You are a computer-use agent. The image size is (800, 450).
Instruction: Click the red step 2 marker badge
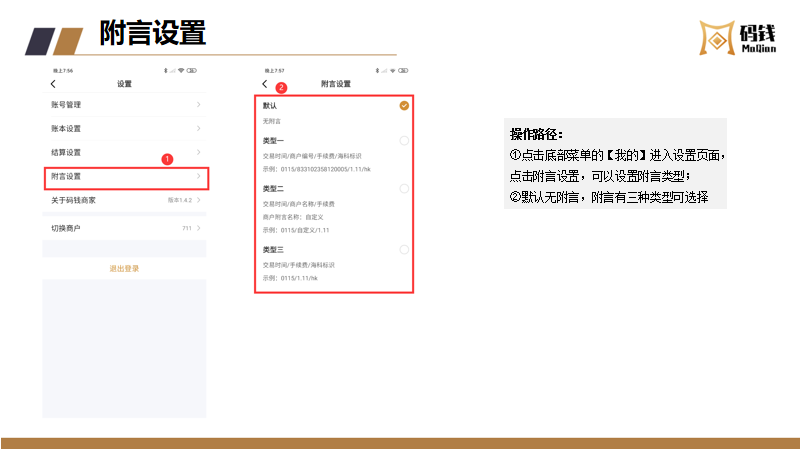tap(281, 88)
